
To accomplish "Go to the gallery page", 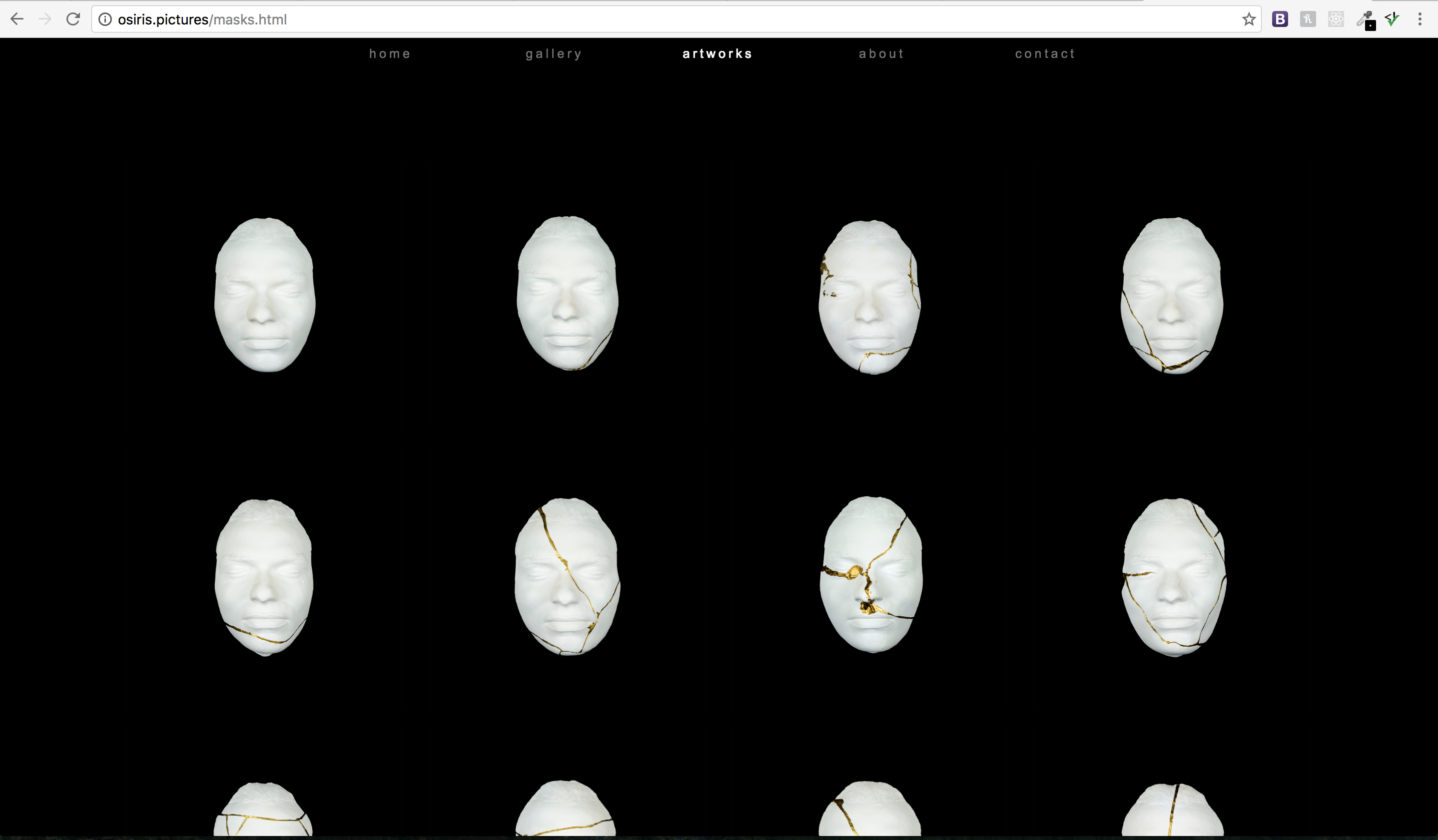I will (x=554, y=53).
